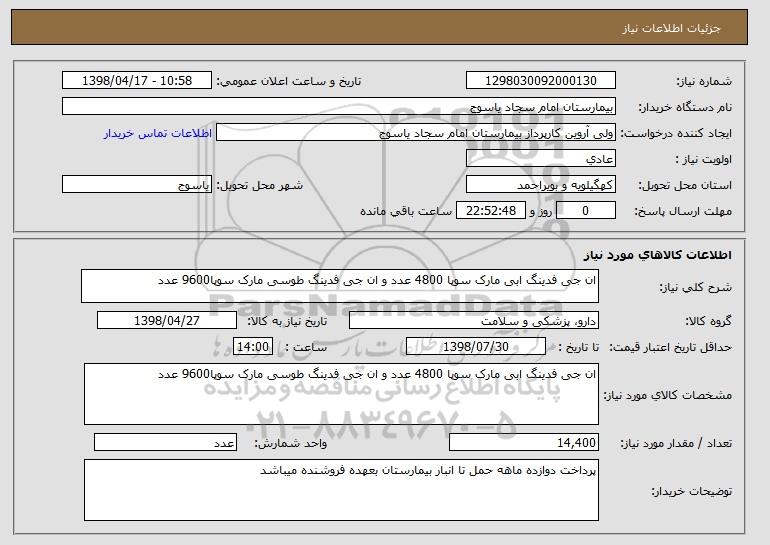The width and height of the screenshot is (770, 545).
Task: Click the label ایجاد کننده درخواست
Action: click(676, 133)
